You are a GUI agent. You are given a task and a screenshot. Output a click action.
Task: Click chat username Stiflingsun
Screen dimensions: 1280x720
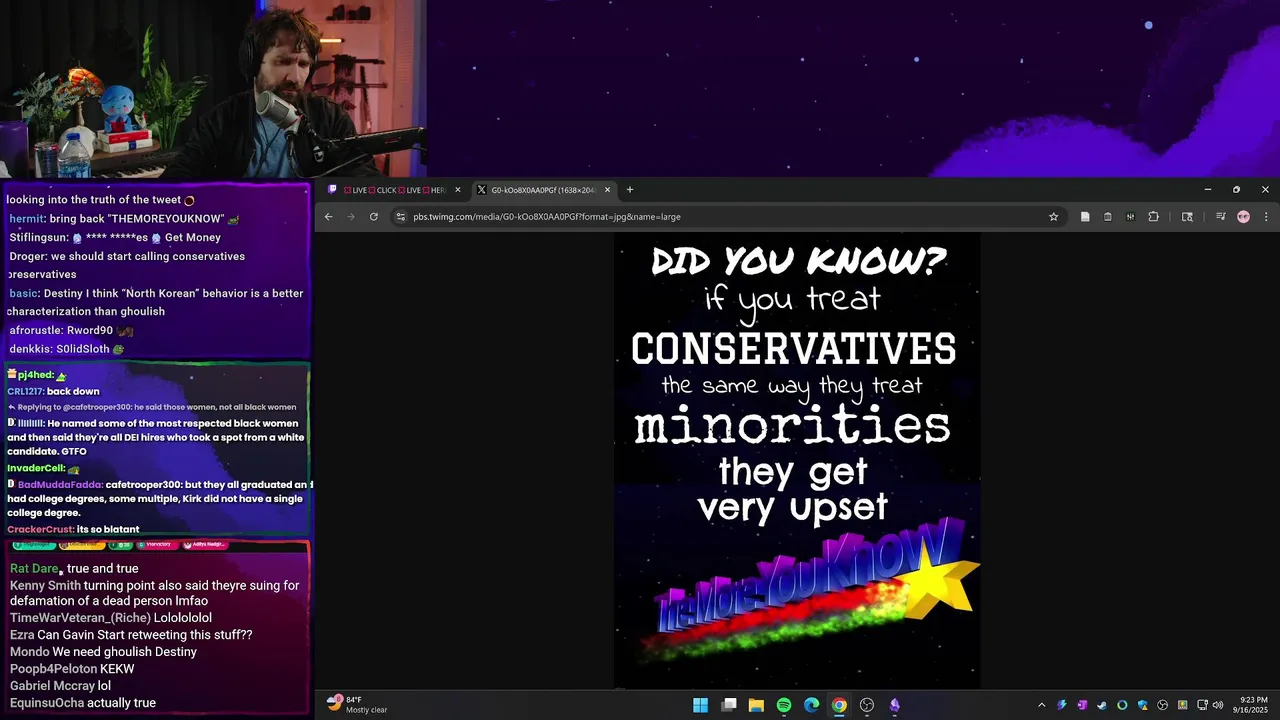click(x=38, y=238)
